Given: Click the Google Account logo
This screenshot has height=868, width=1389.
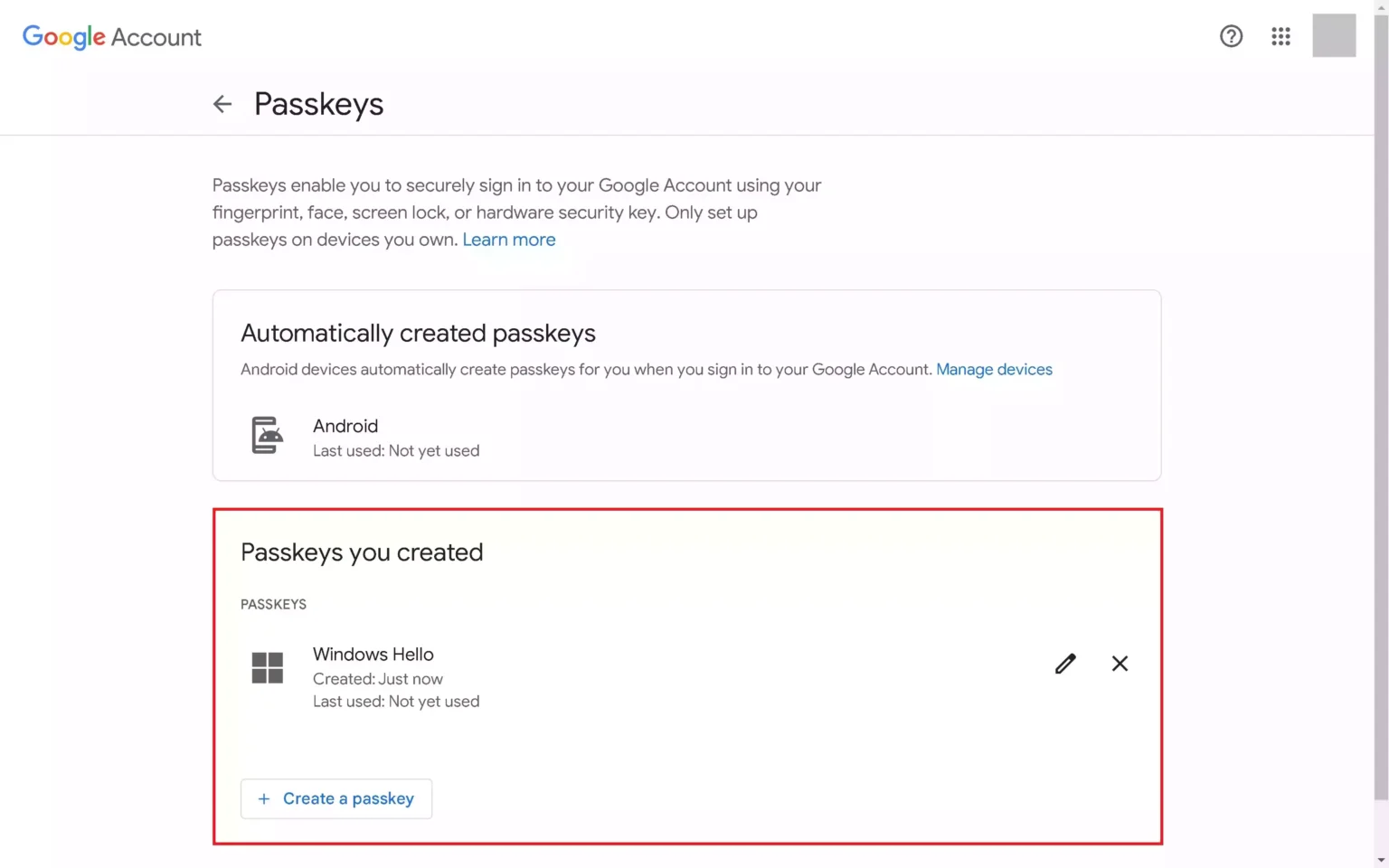Looking at the screenshot, I should point(112,37).
